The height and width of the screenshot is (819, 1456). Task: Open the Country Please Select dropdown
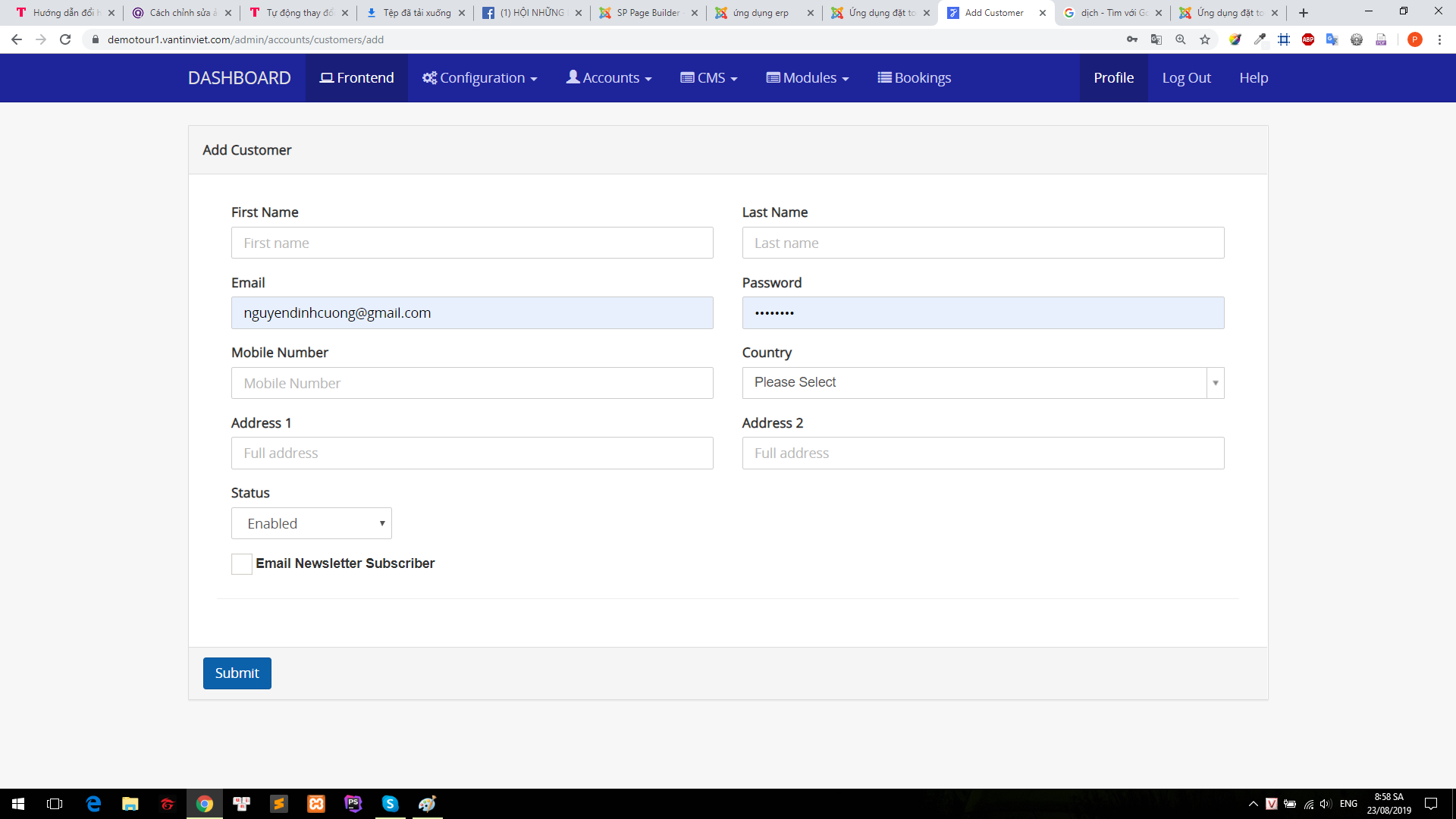click(x=983, y=383)
